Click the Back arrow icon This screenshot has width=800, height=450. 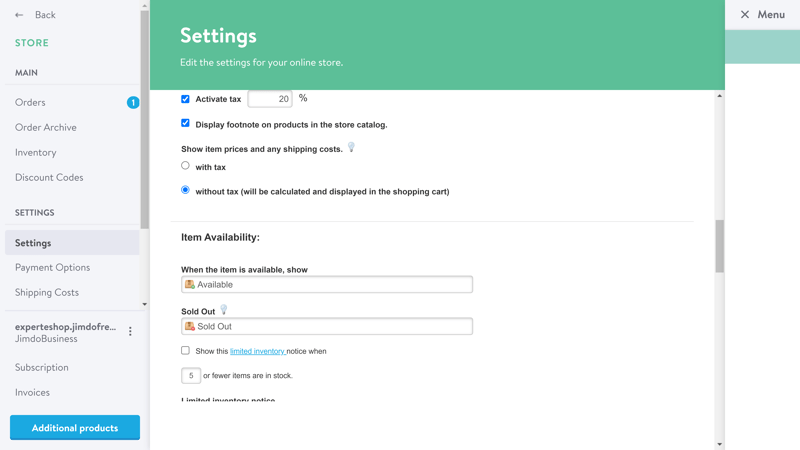pyautogui.click(x=19, y=15)
